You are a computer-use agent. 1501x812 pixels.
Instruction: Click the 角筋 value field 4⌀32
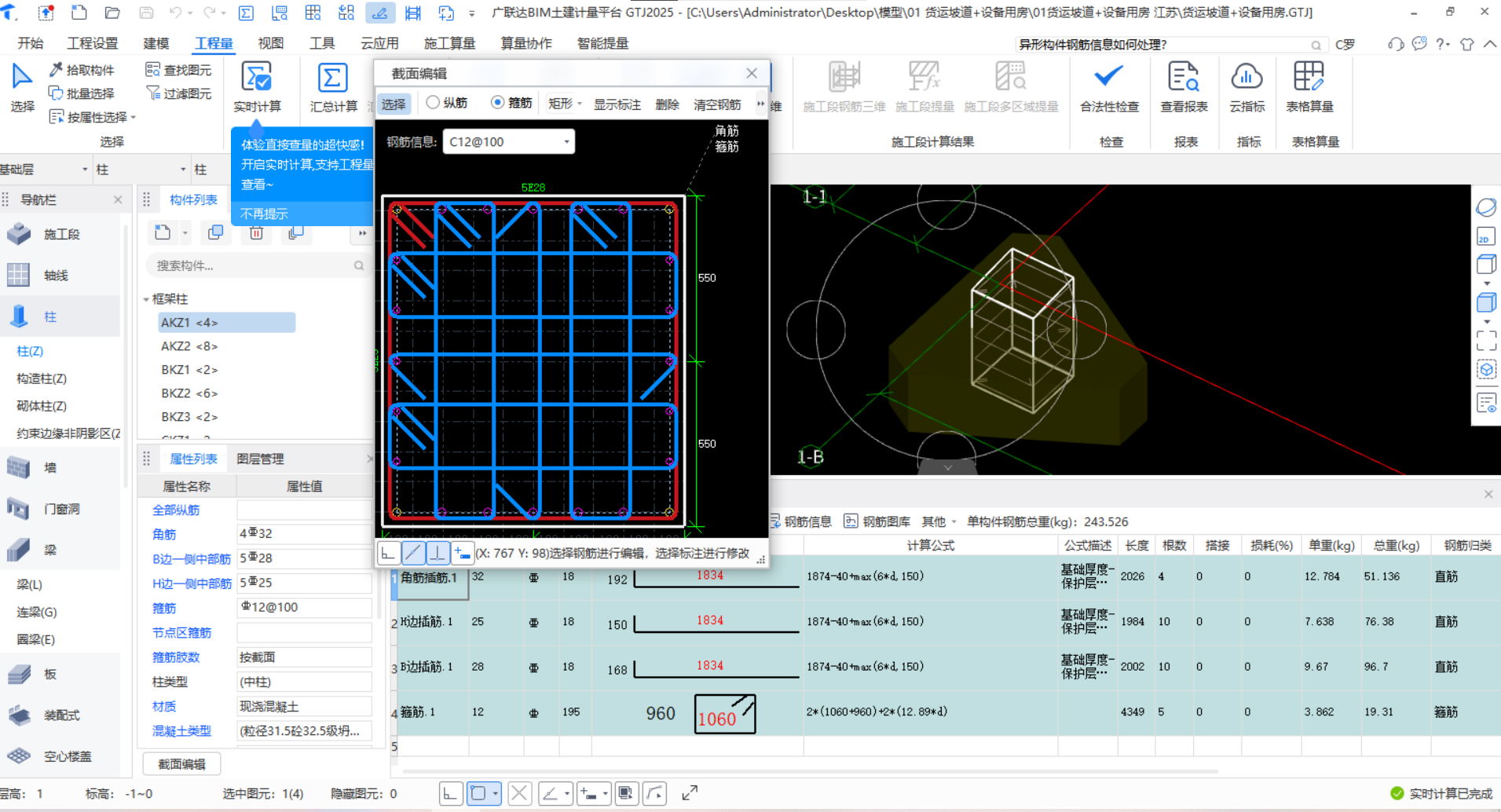304,533
